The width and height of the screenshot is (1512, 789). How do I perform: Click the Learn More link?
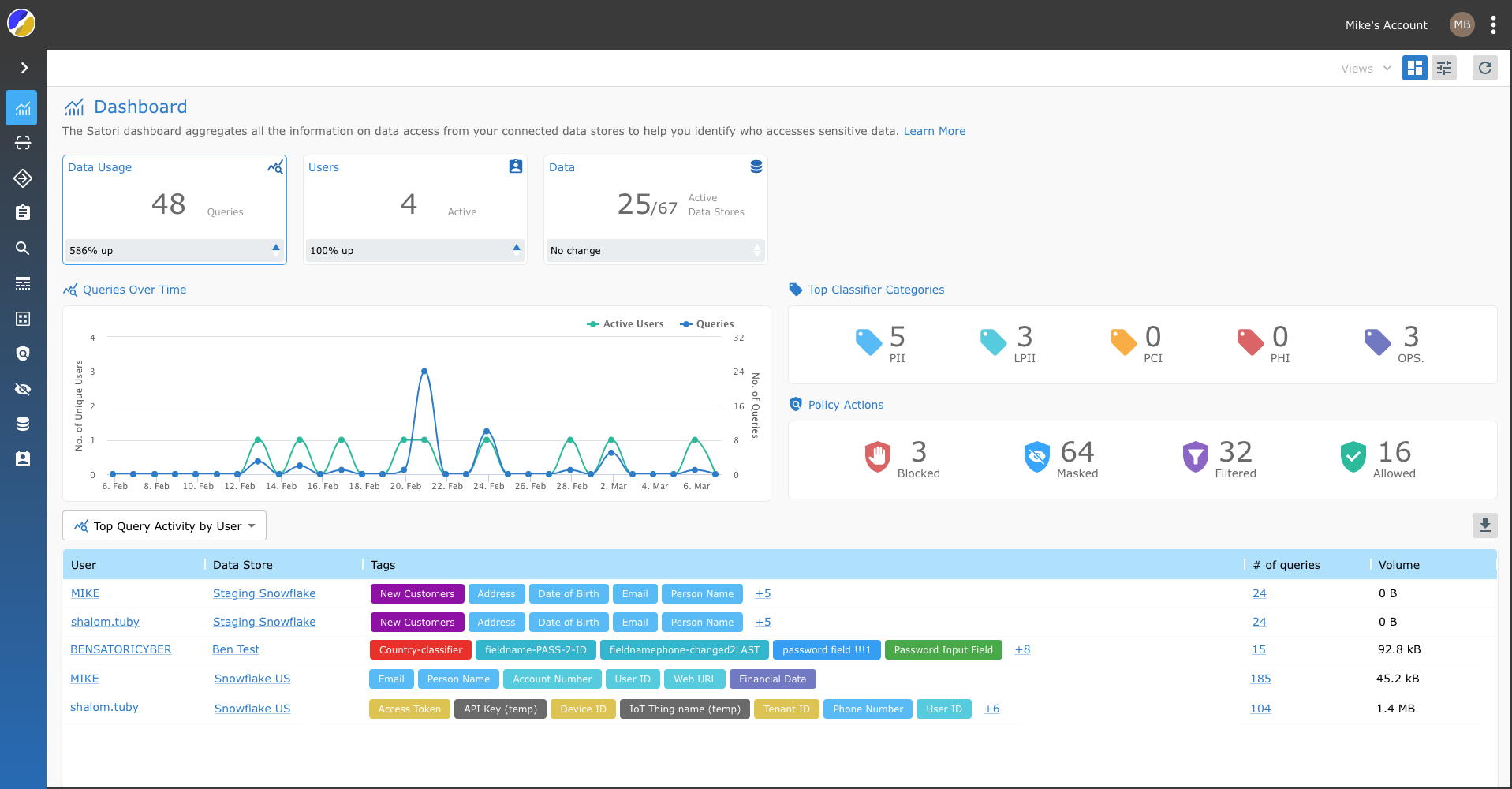point(934,131)
